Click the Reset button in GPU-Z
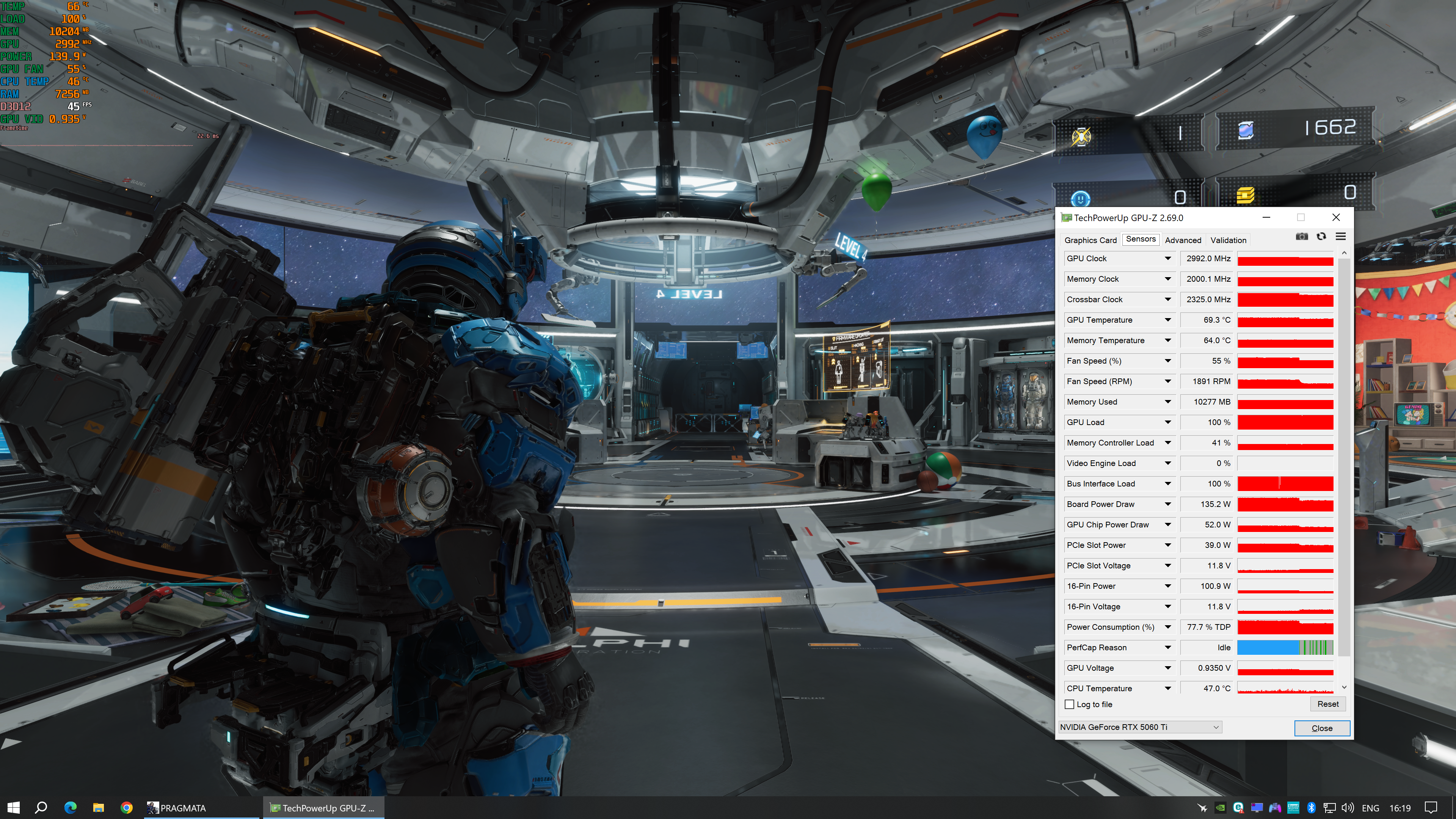The image size is (1456, 819). [1328, 704]
